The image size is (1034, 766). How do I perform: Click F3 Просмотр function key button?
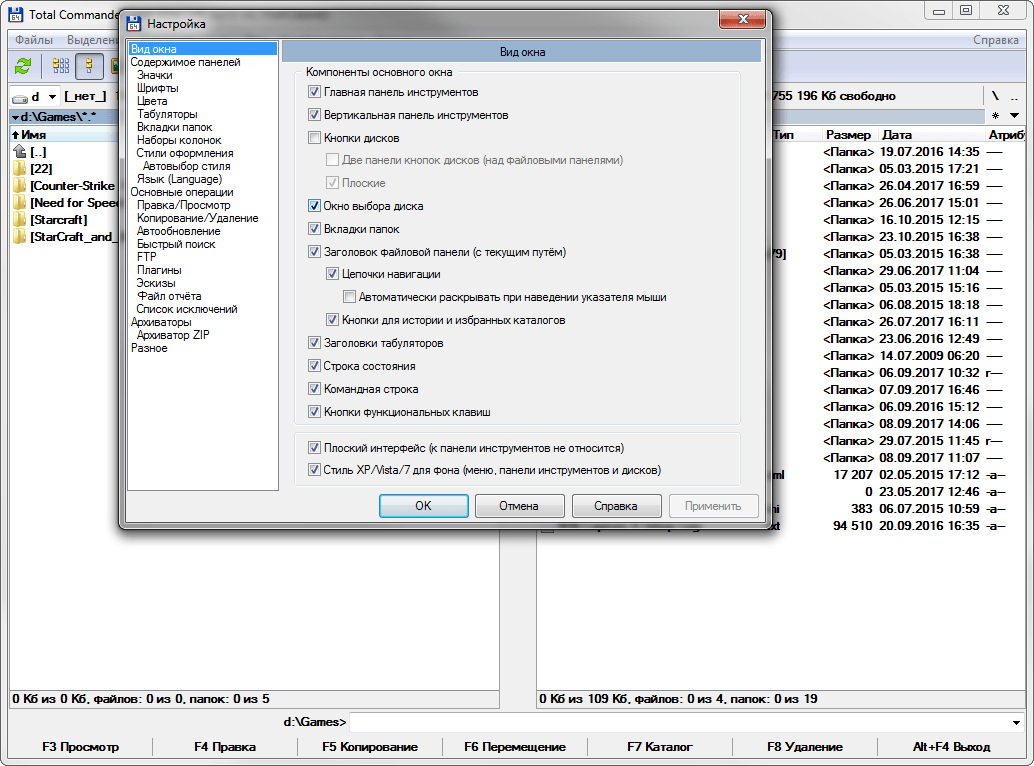click(x=80, y=747)
